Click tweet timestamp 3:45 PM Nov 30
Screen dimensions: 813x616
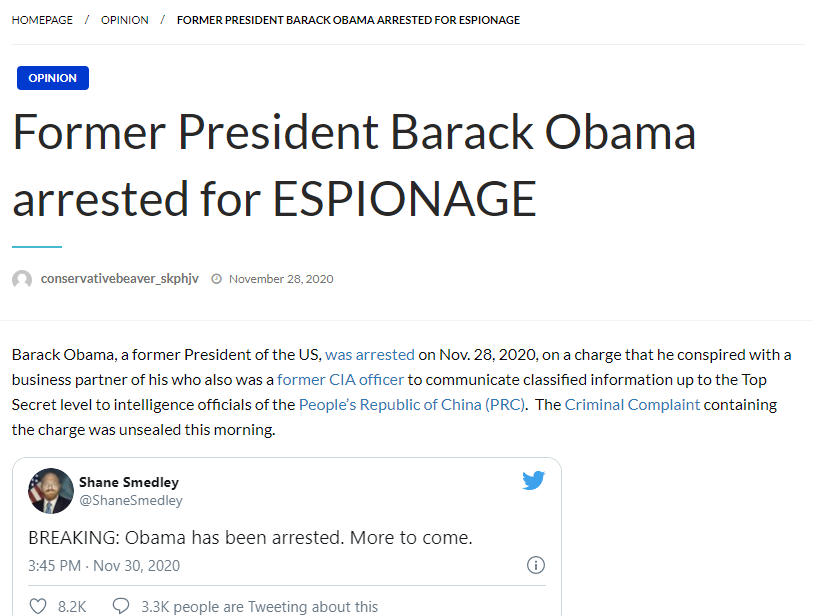pos(104,565)
